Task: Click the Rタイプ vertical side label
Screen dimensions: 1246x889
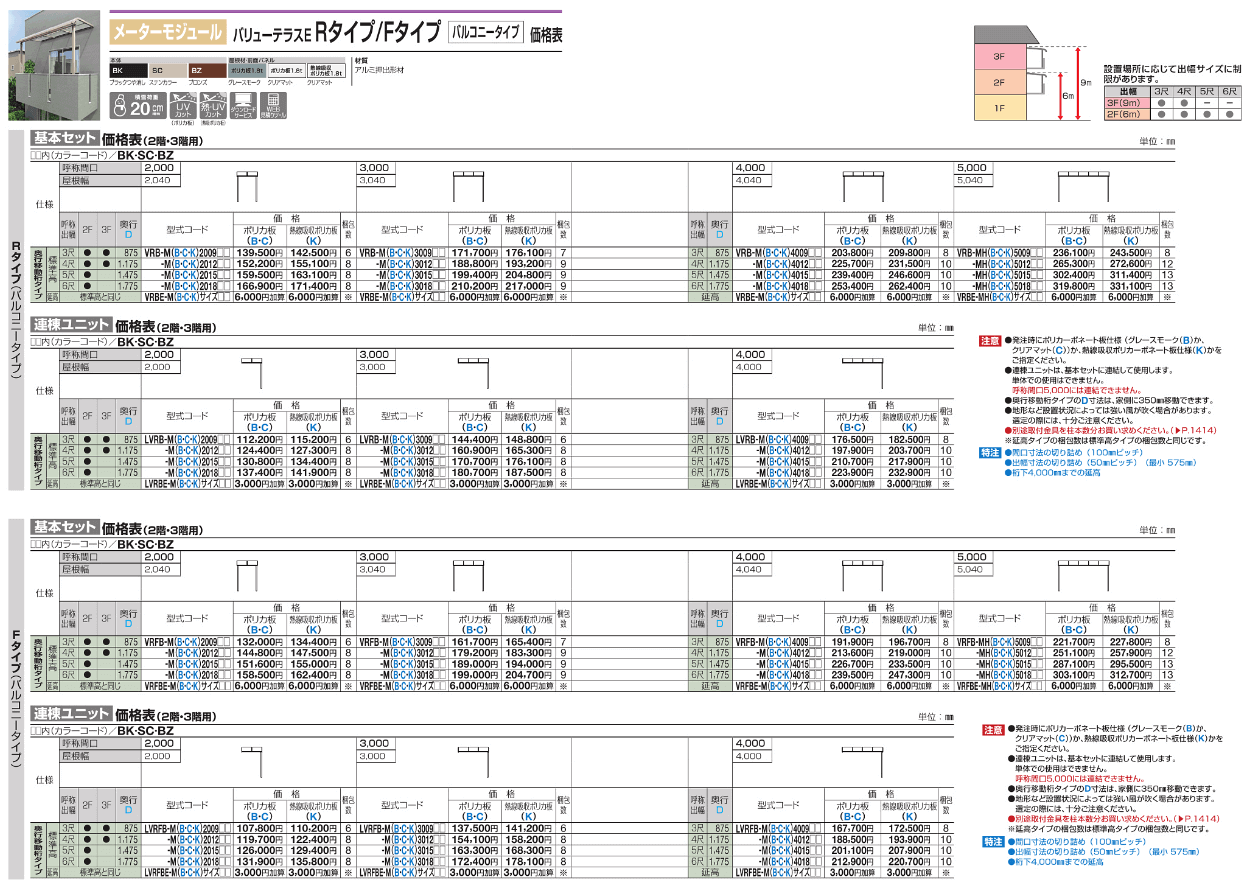Action: (x=16, y=308)
